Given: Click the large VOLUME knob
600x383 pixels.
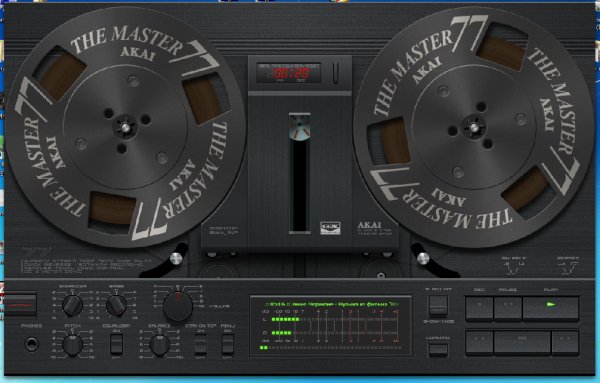Looking at the screenshot, I should coord(178,306).
